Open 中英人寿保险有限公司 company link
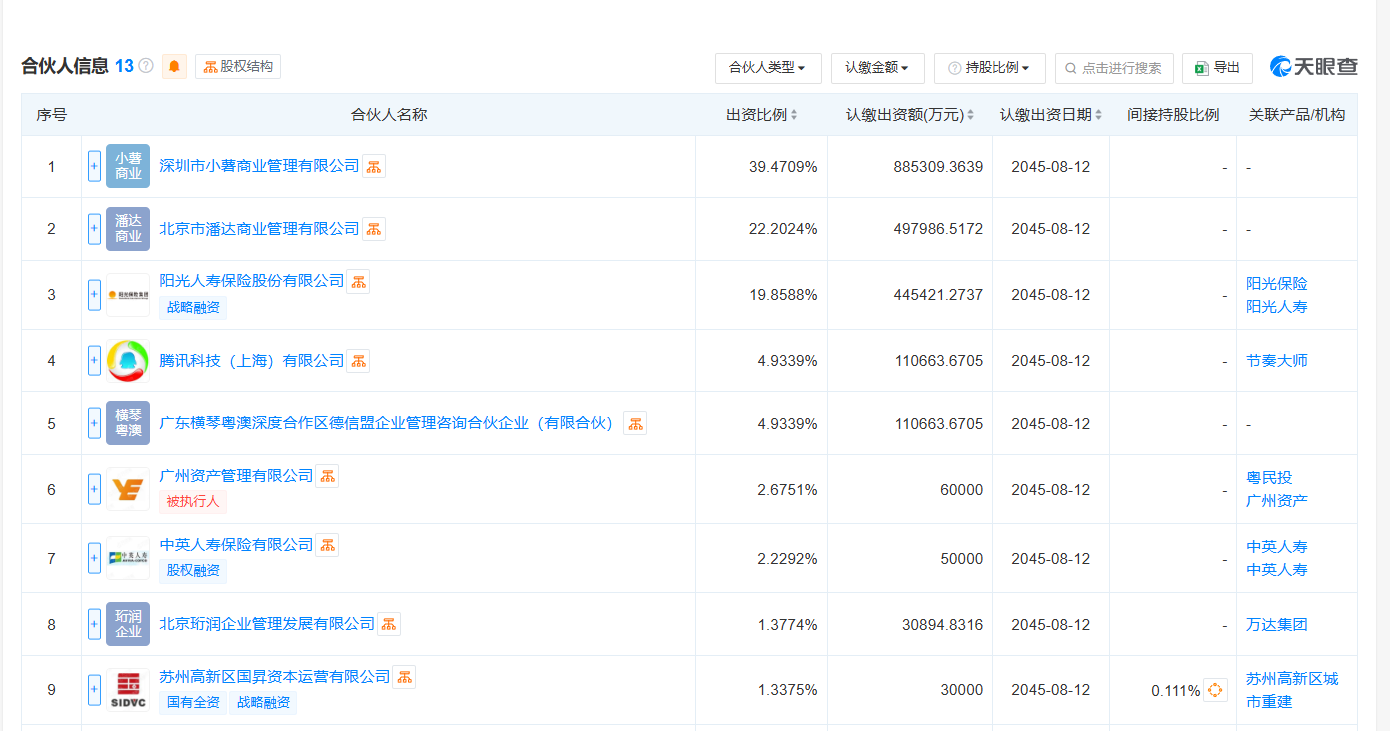Screen dimensions: 1390x731 [x=236, y=545]
